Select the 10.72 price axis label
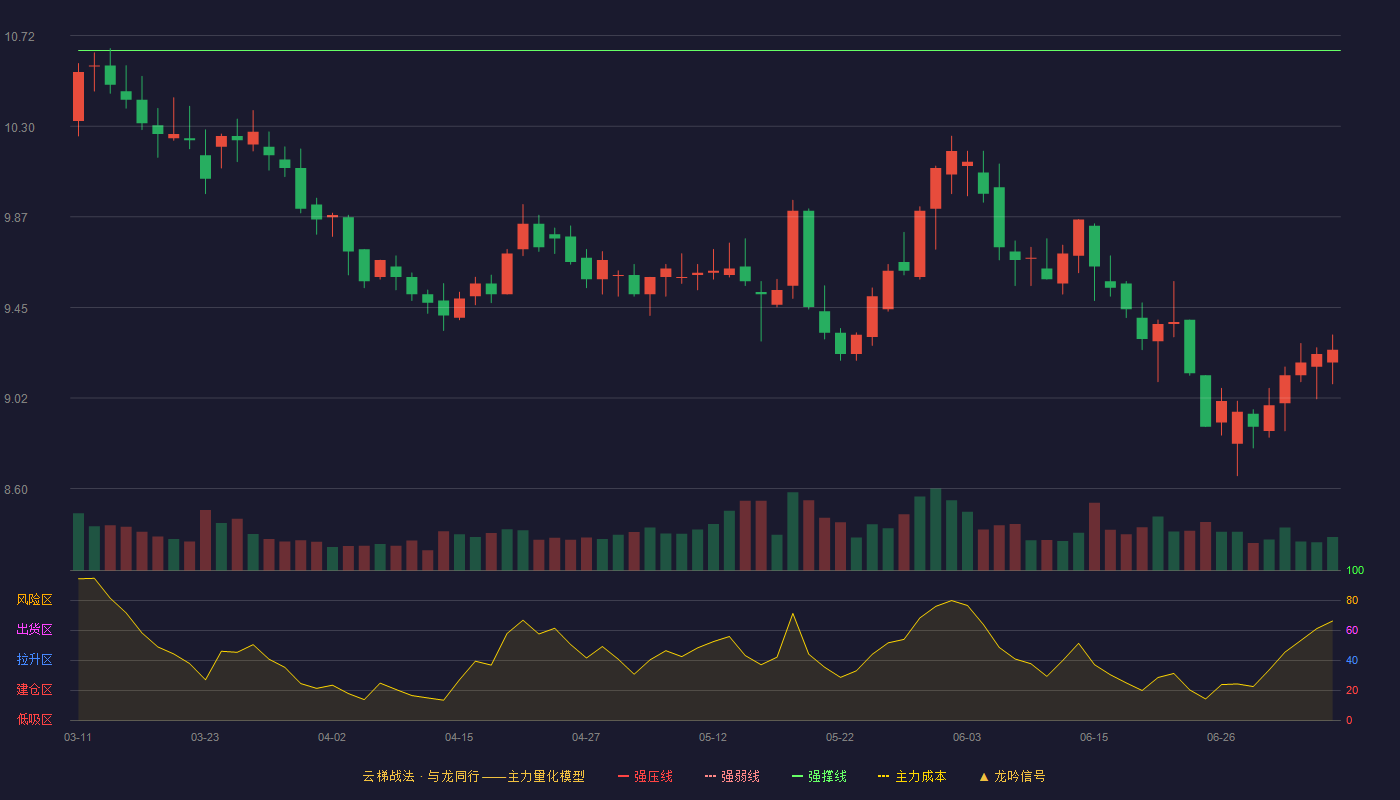Screen dimensions: 1400x800 point(19,37)
